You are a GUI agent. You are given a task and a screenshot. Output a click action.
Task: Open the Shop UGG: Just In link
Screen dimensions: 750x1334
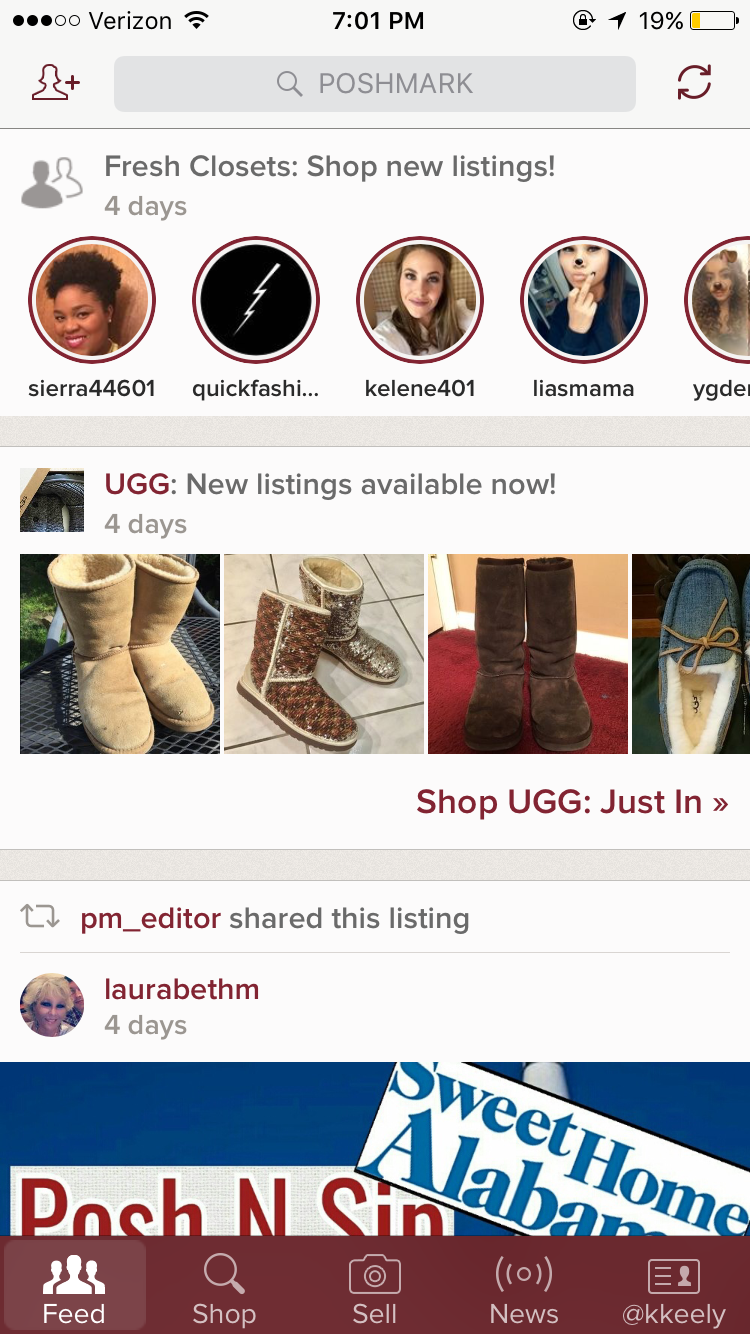tap(572, 802)
